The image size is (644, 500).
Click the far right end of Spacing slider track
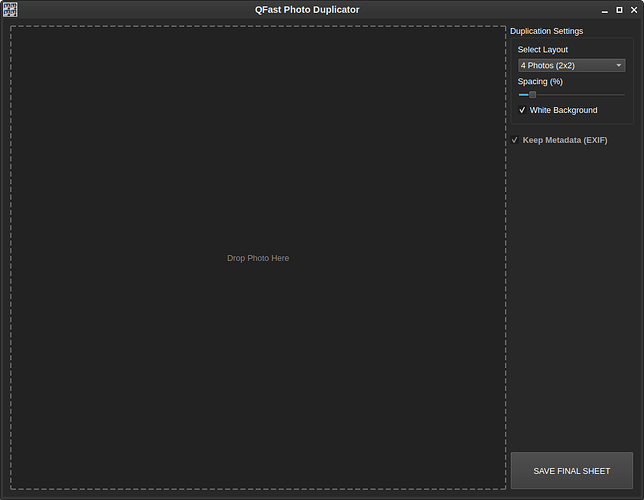coord(623,95)
